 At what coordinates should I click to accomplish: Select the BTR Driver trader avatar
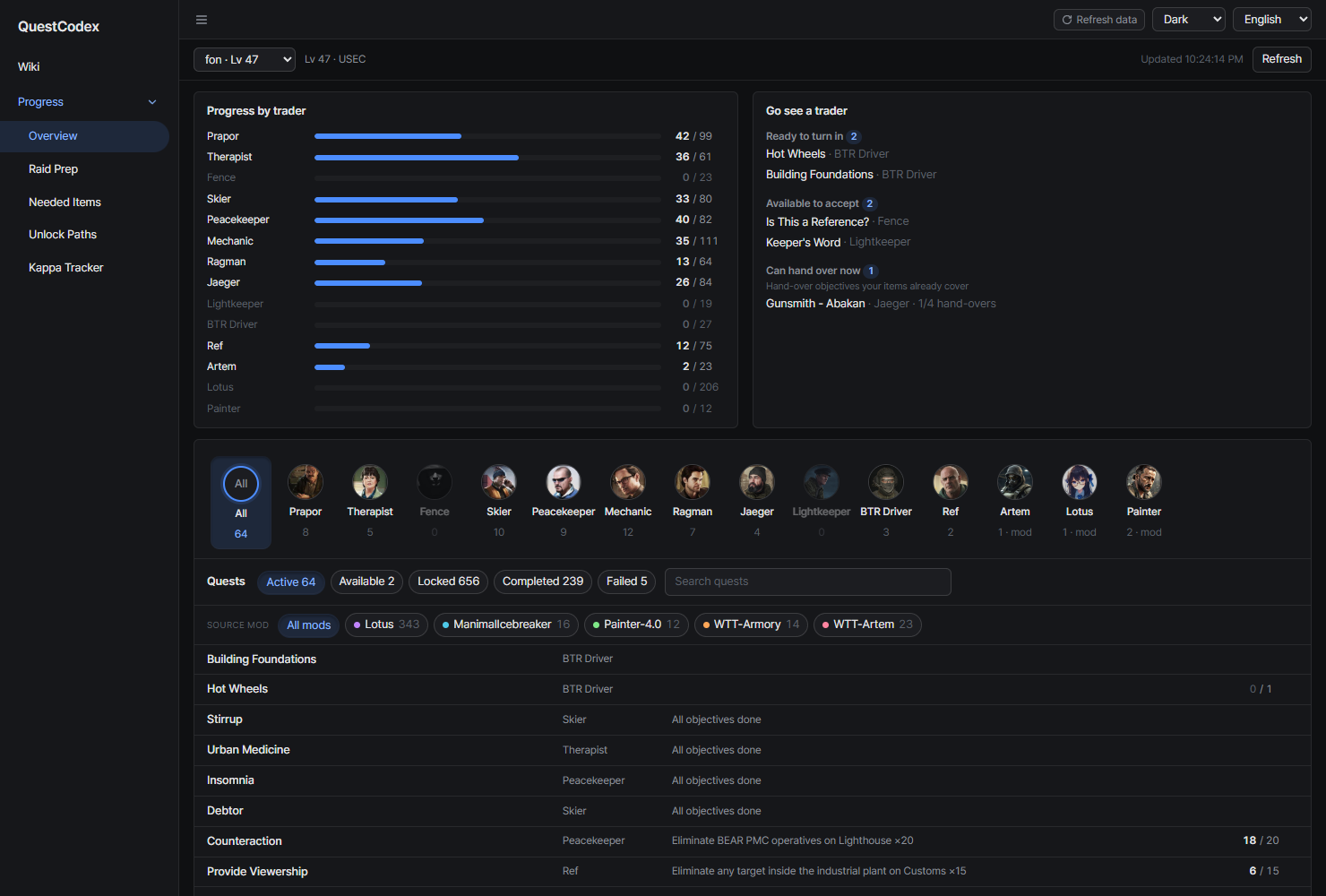point(886,482)
